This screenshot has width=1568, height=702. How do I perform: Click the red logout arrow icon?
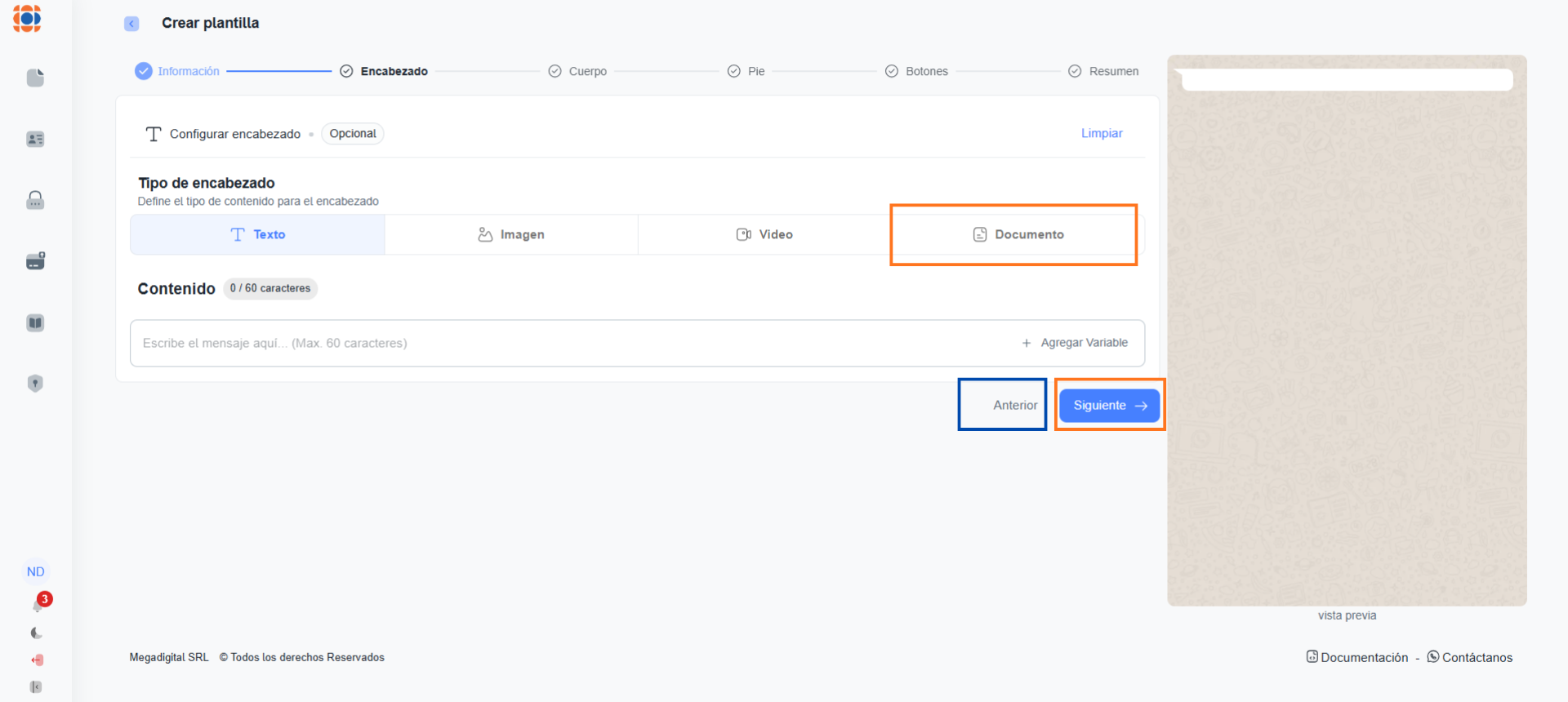click(37, 660)
